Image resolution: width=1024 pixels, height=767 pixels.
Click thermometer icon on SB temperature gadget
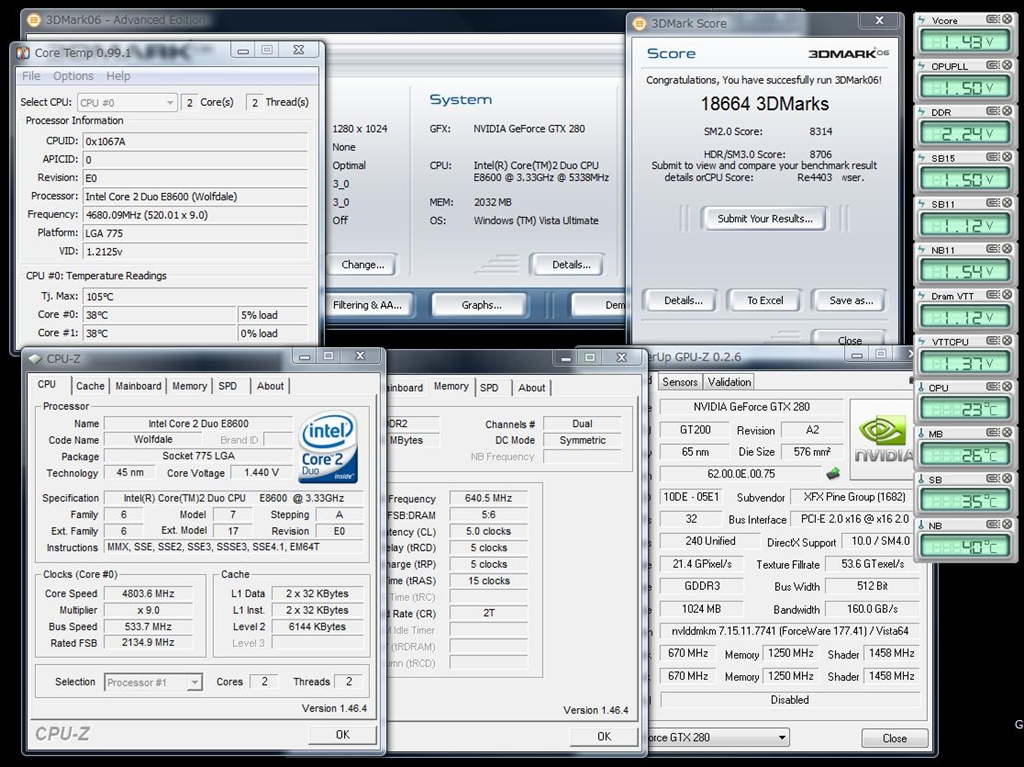921,479
